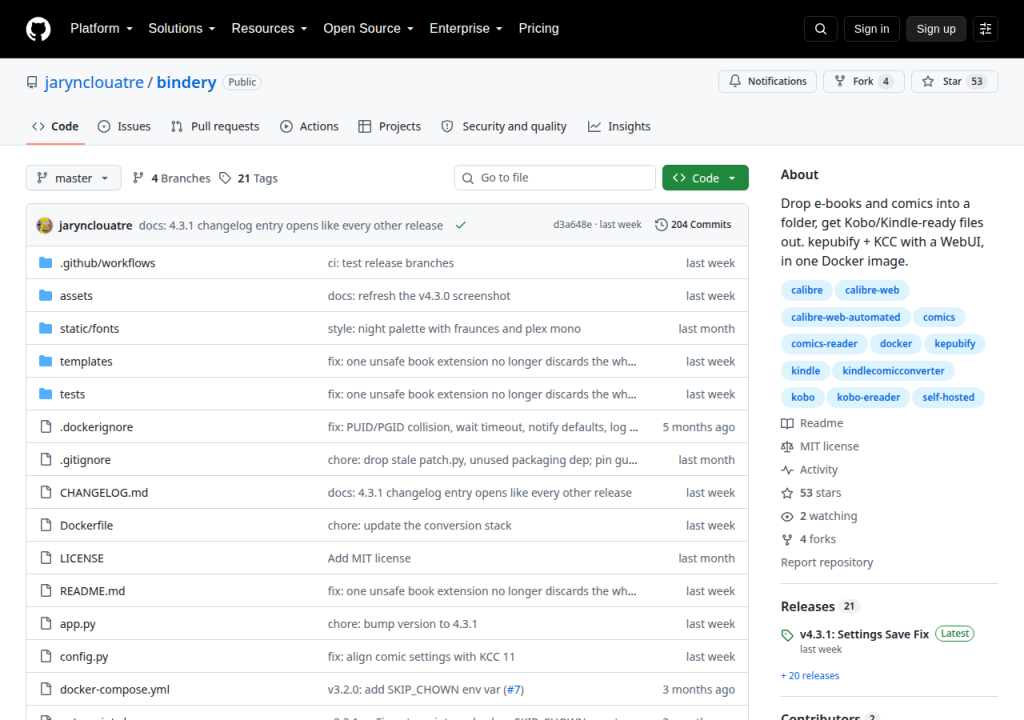Open the docker-compose.yml file
Viewport: 1024px width, 720px height.
pos(114,689)
